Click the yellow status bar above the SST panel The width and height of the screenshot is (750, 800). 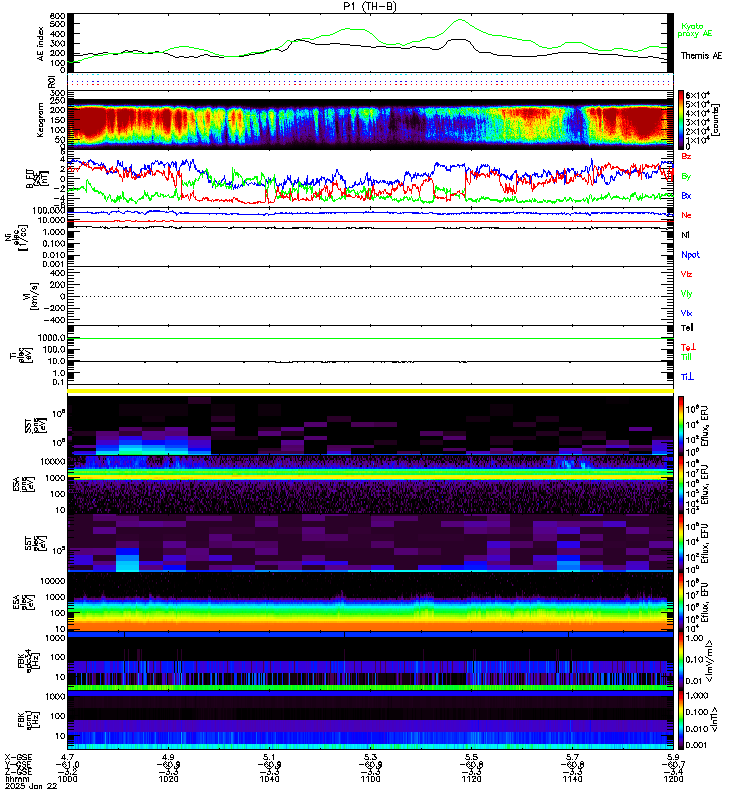coord(370,391)
